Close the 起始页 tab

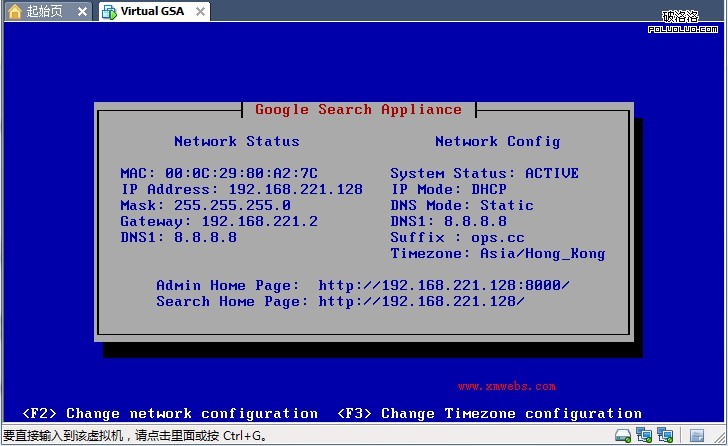coord(82,11)
